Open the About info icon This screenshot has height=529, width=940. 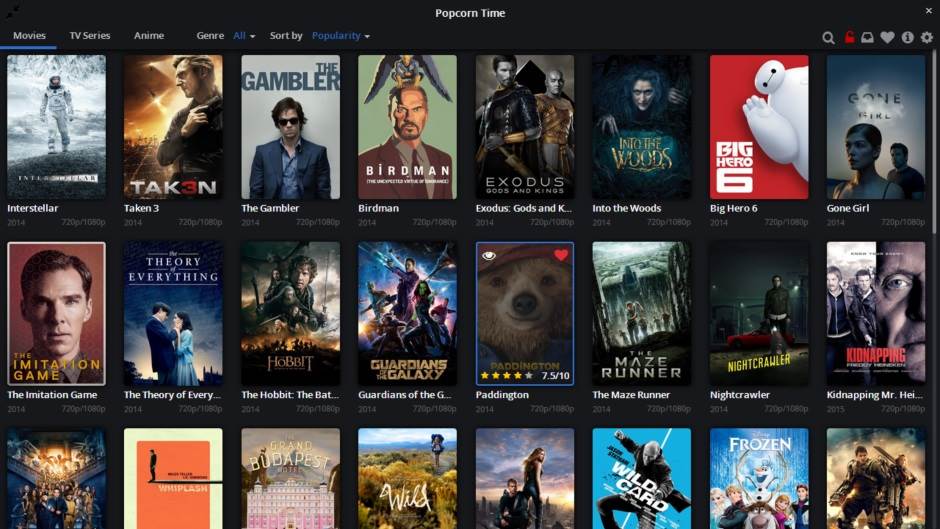[x=907, y=37]
